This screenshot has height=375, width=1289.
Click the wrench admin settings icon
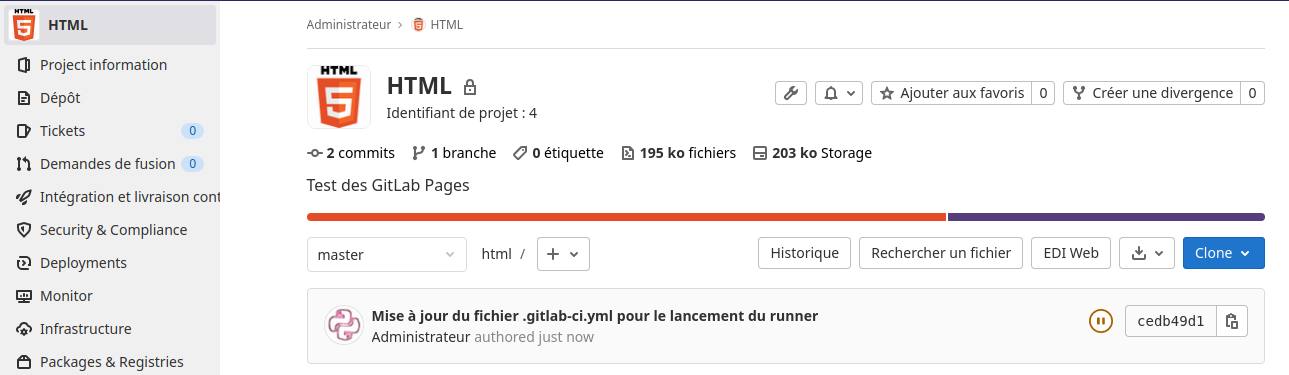790,93
